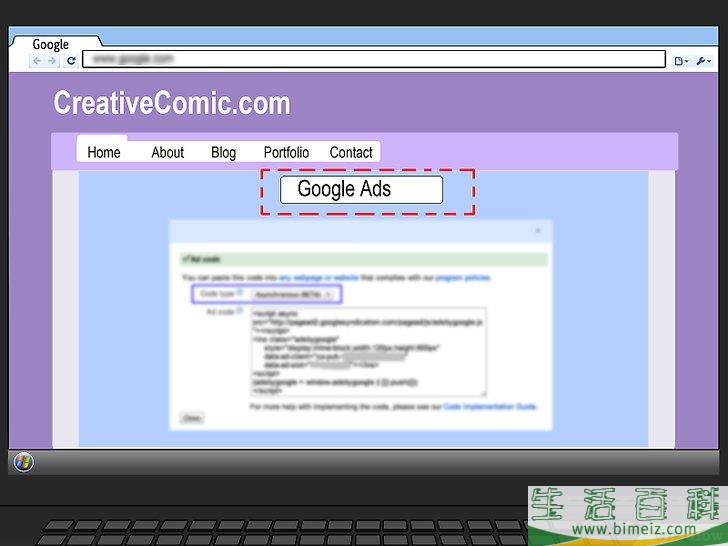Click the browser forward arrow

coord(52,61)
